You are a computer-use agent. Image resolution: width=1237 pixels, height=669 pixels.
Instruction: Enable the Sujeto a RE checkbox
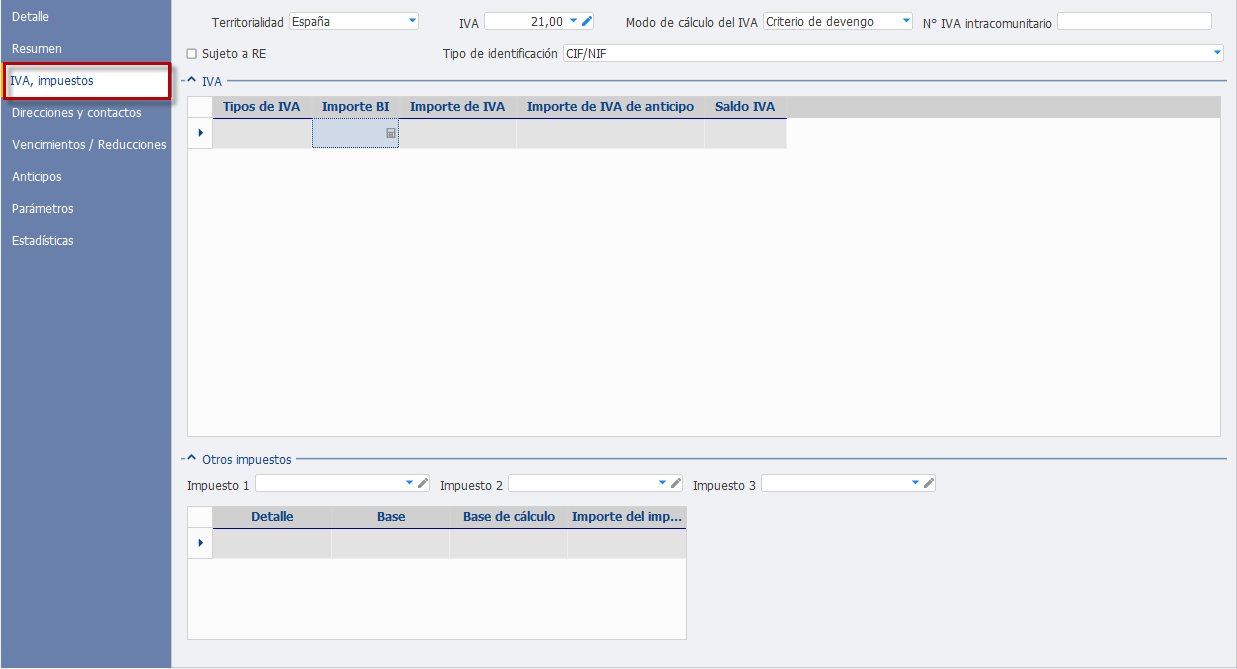point(192,54)
